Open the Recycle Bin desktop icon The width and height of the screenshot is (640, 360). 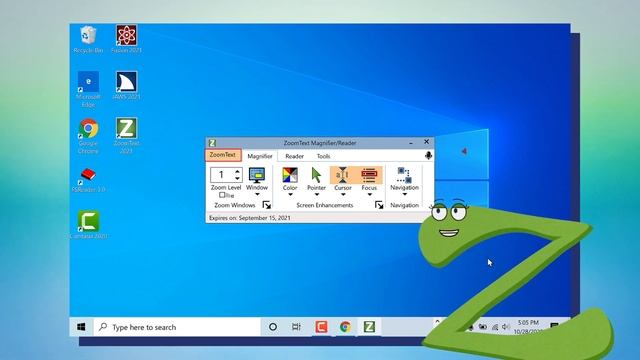point(88,39)
